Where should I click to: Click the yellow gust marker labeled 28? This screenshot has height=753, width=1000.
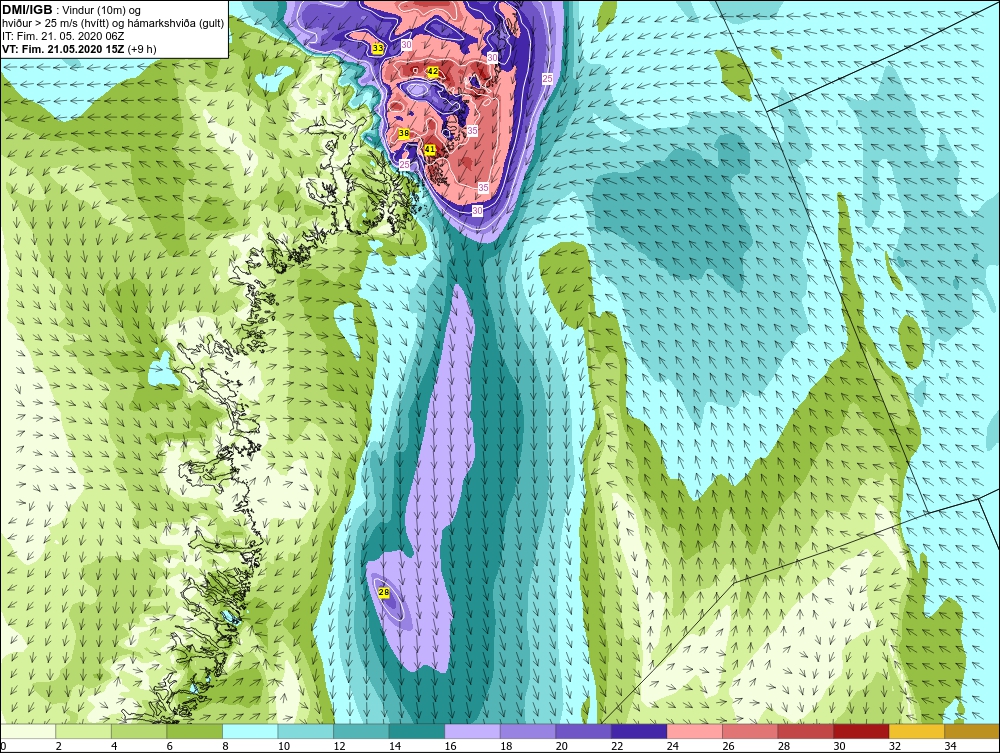(383, 592)
